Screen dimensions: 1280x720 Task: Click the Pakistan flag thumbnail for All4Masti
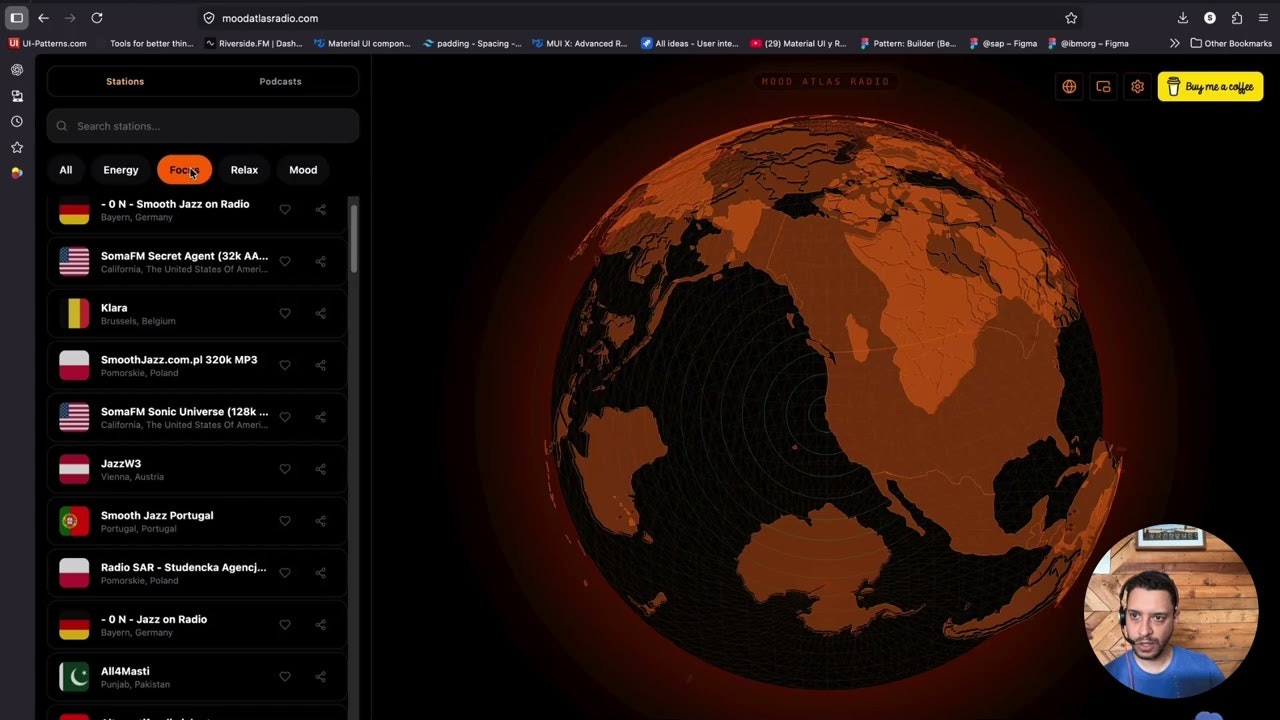coord(74,677)
